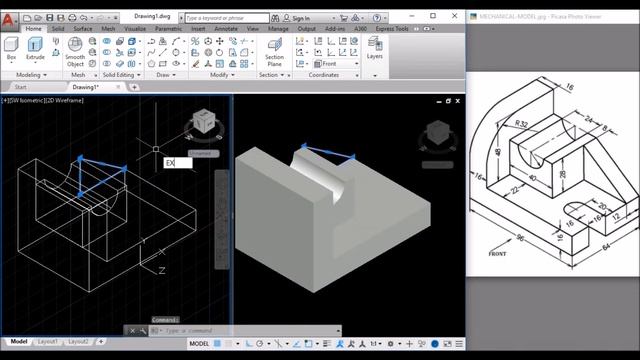Open the Layers panel button

pos(374,48)
